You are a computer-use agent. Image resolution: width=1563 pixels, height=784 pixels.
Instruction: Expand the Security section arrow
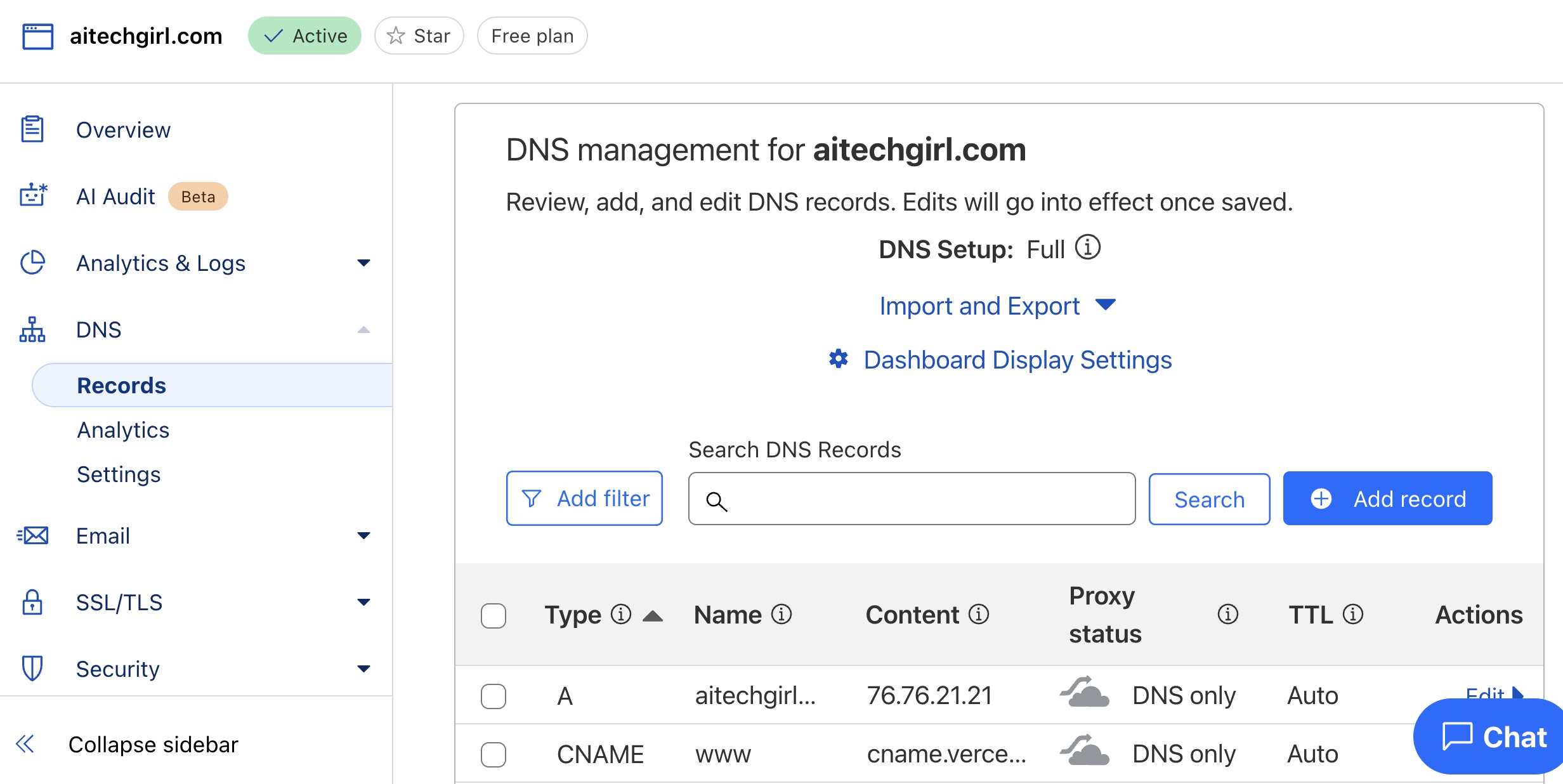363,669
